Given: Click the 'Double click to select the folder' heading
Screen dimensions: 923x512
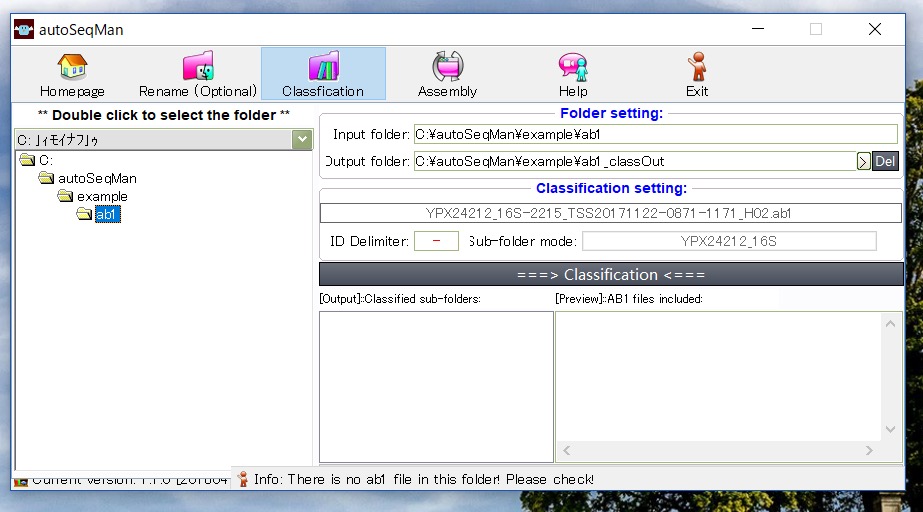Looking at the screenshot, I should point(164,115).
